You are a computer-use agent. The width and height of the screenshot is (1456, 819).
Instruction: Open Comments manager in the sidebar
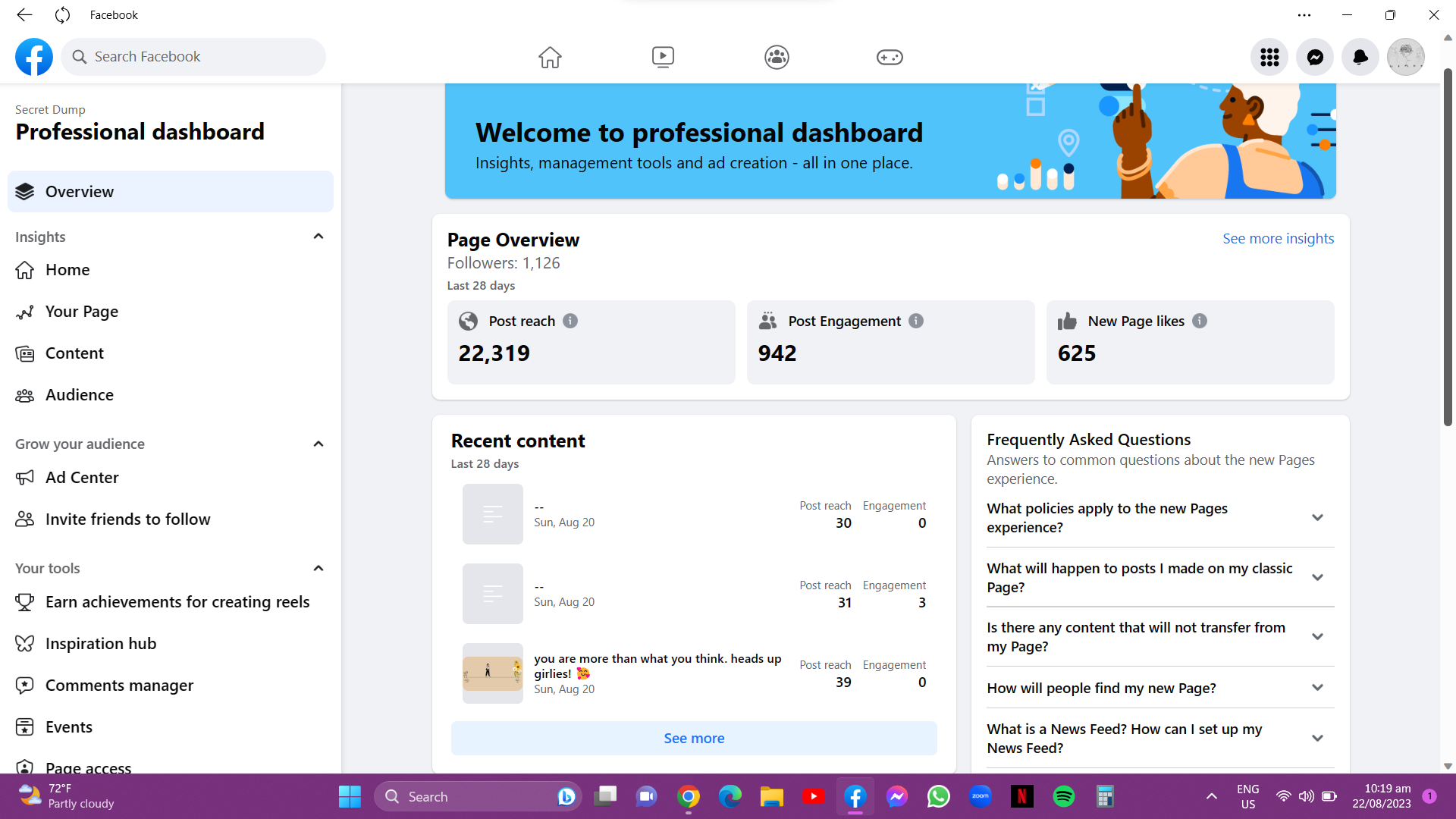171,686
